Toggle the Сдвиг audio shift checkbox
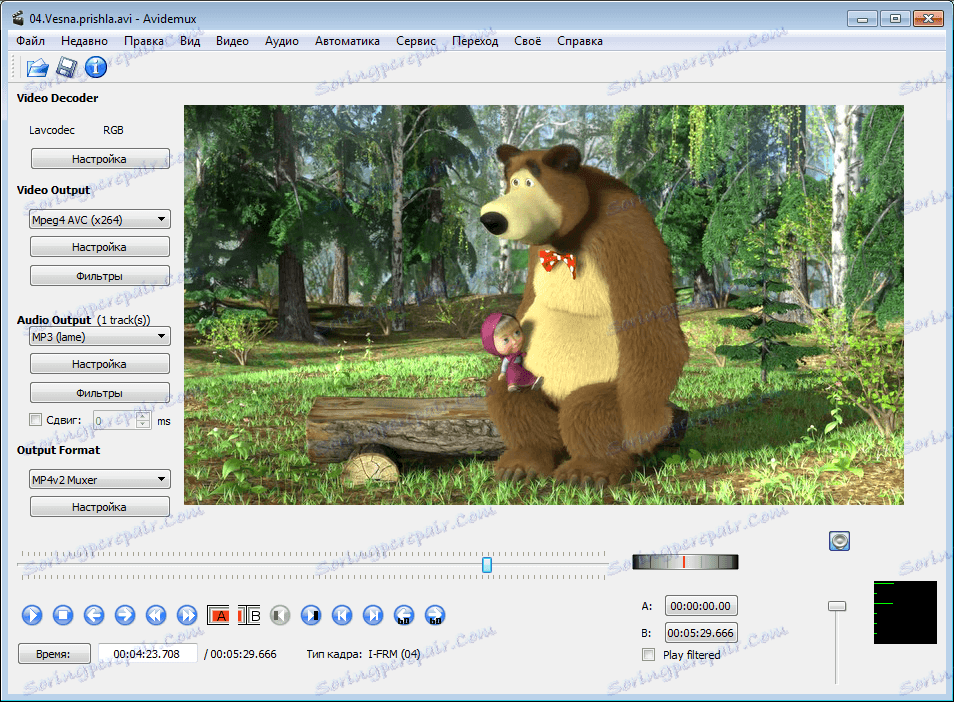 tap(36, 420)
